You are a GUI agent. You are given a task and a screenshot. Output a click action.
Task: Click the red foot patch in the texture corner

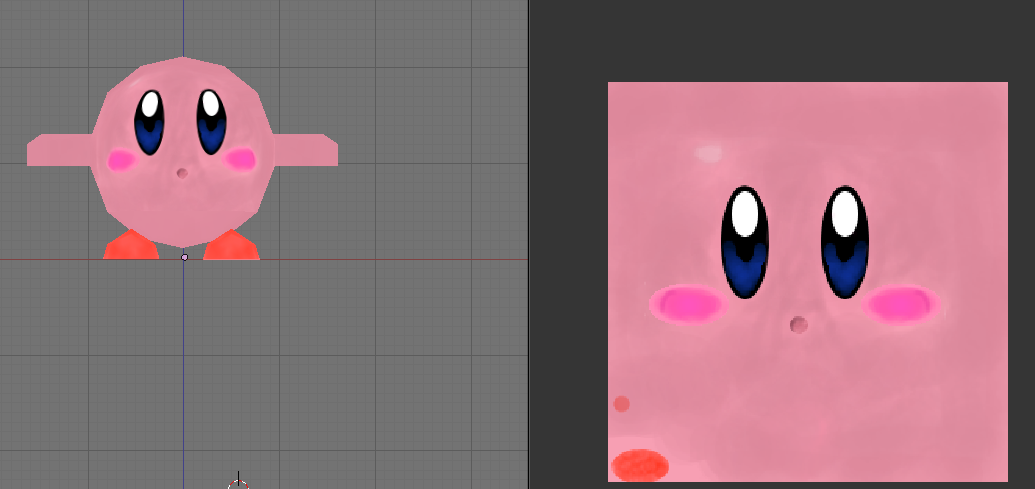(640, 465)
